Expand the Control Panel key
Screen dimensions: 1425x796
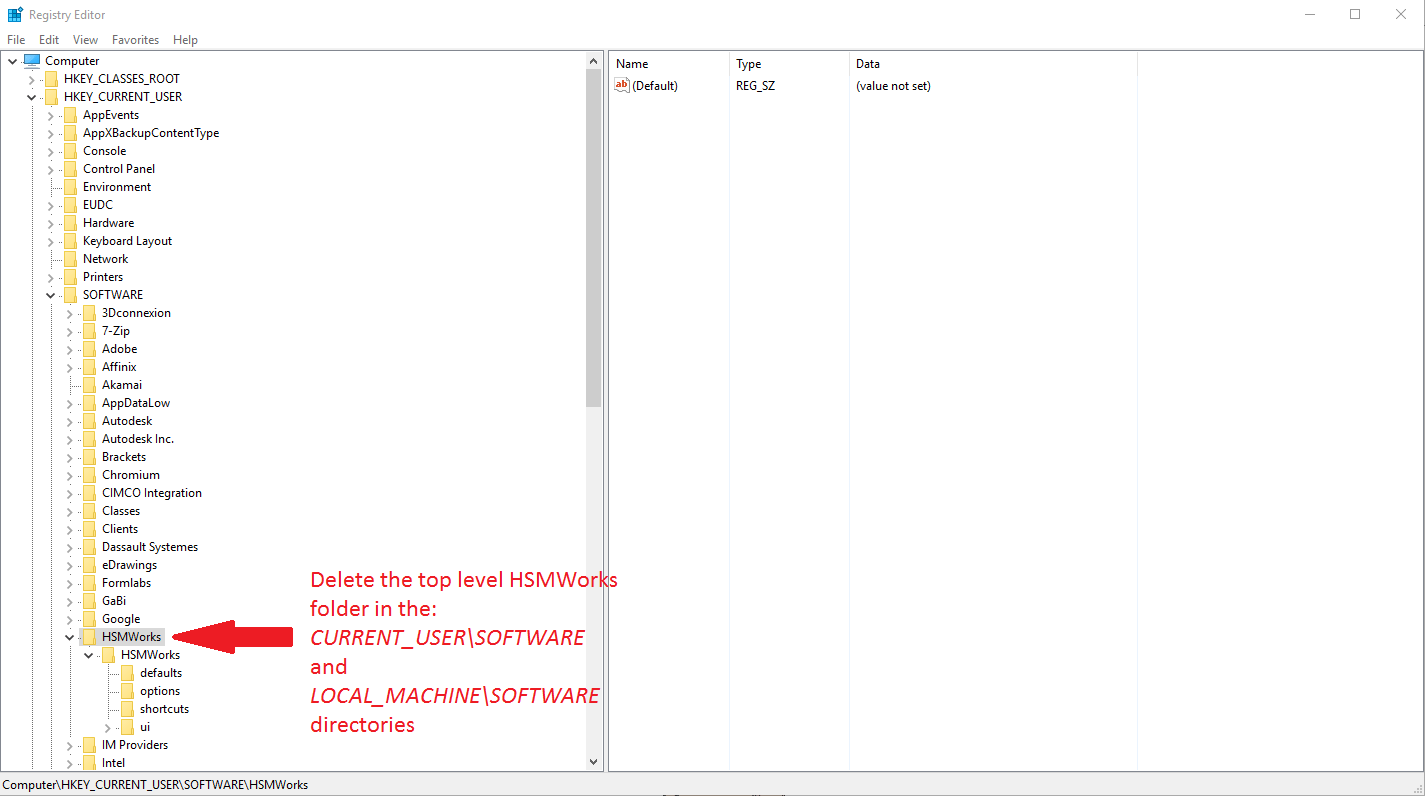pos(49,168)
